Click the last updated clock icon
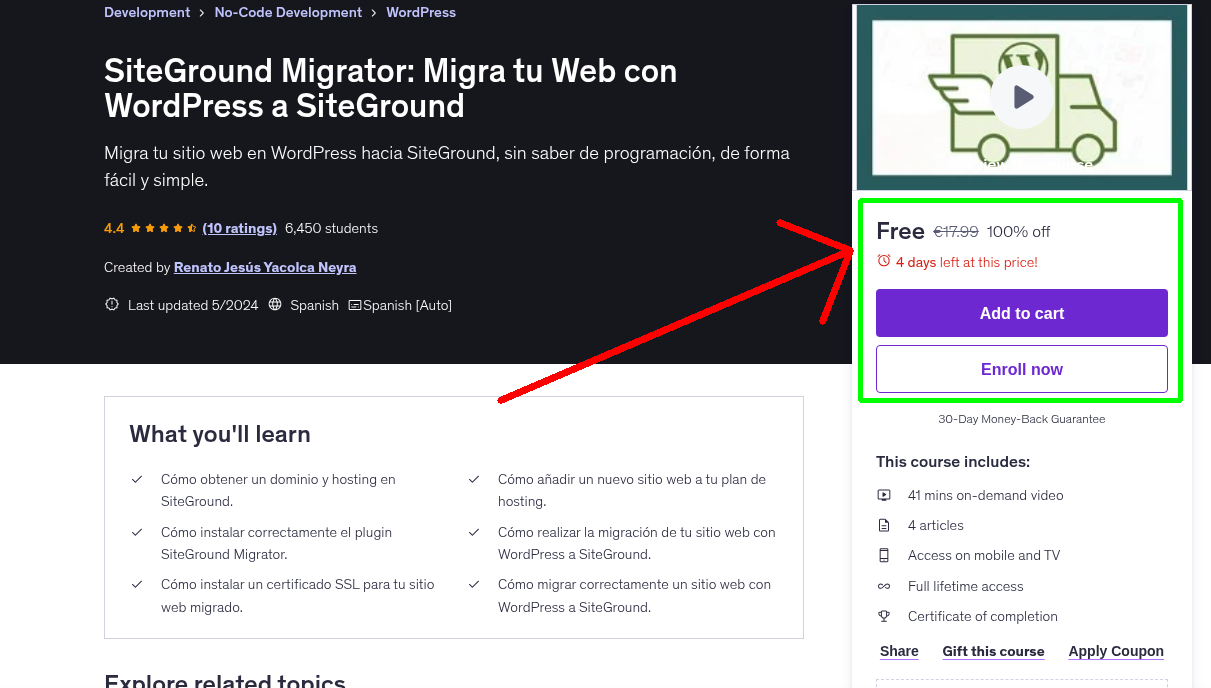Image resolution: width=1211 pixels, height=688 pixels. [111, 304]
